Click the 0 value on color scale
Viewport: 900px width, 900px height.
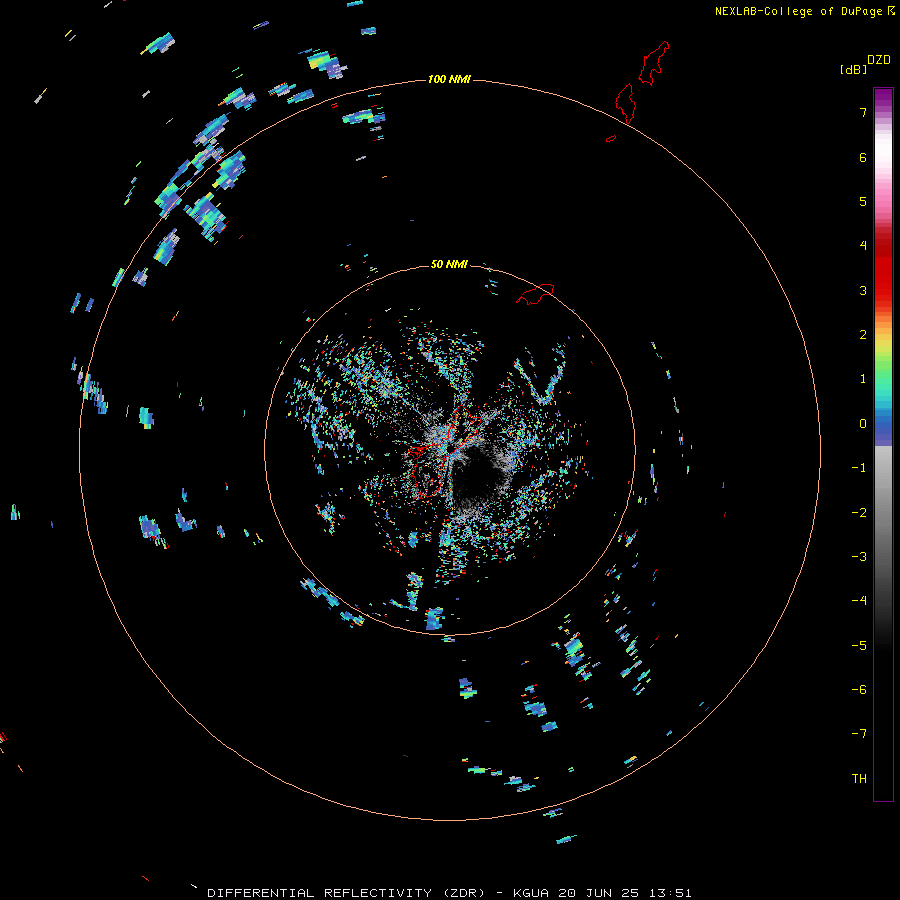[x=863, y=424]
